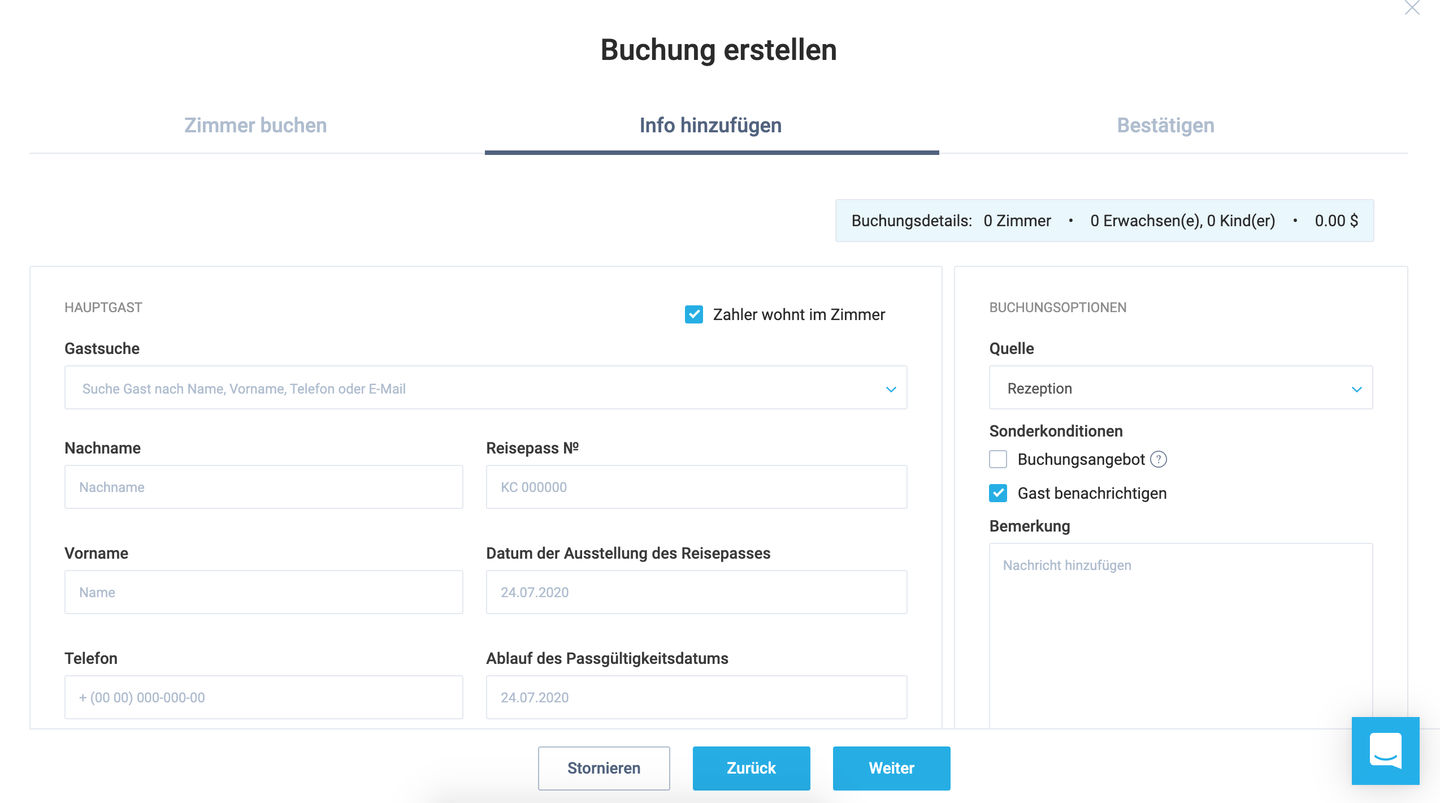Click the Buchungsdetails summary bar
This screenshot has width=1440, height=803.
tap(1105, 221)
